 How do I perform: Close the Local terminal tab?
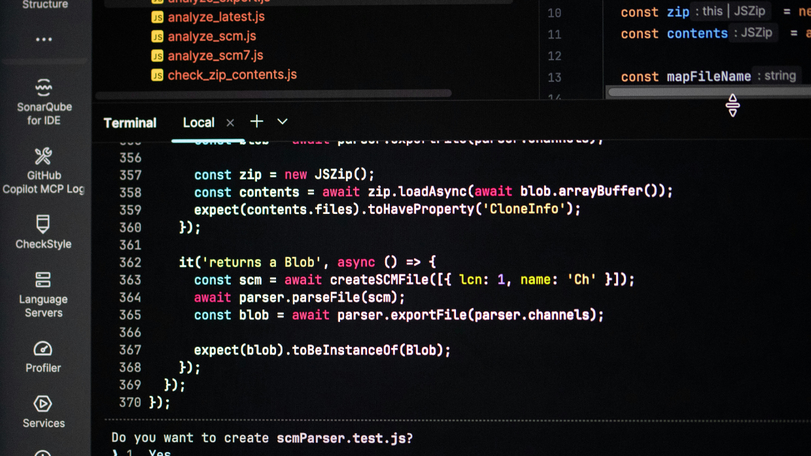(230, 123)
